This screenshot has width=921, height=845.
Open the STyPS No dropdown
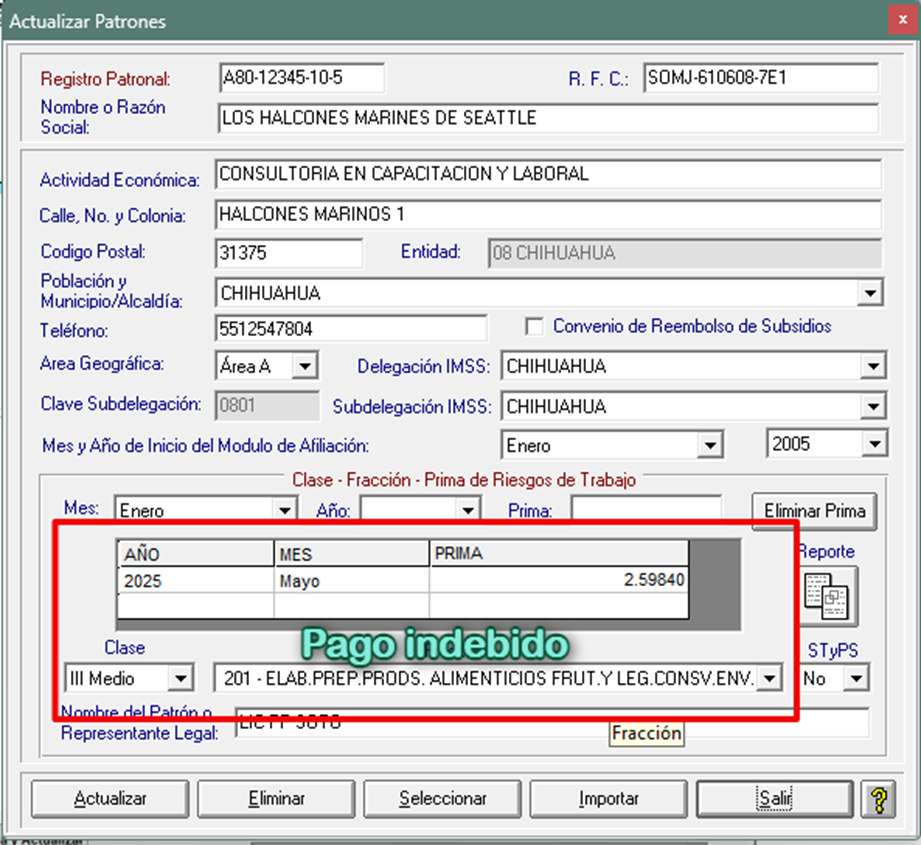click(856, 679)
